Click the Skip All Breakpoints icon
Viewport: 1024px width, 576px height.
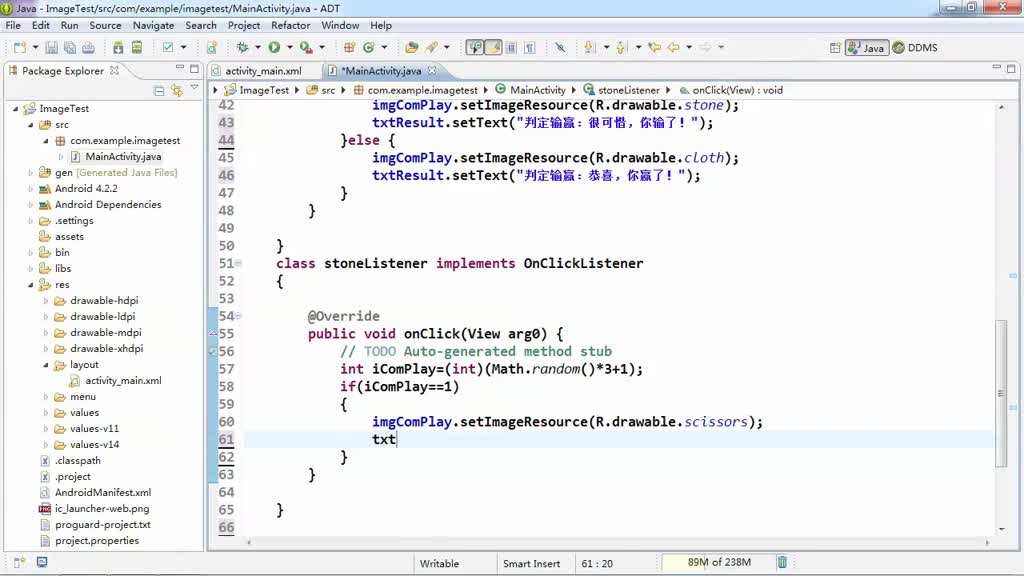[560, 48]
